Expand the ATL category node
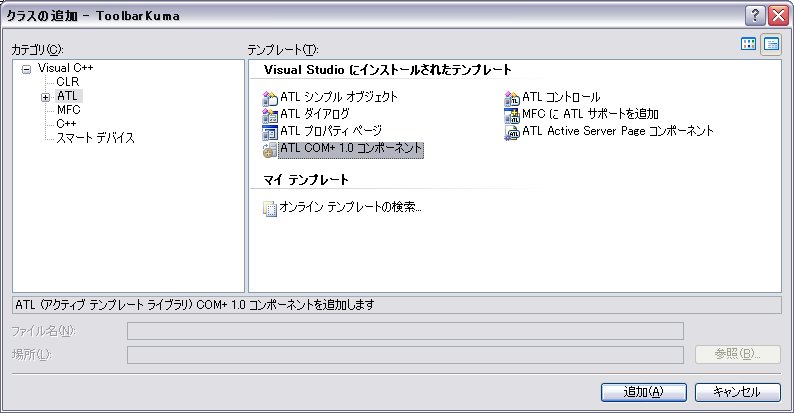794x413 pixels. click(46, 97)
